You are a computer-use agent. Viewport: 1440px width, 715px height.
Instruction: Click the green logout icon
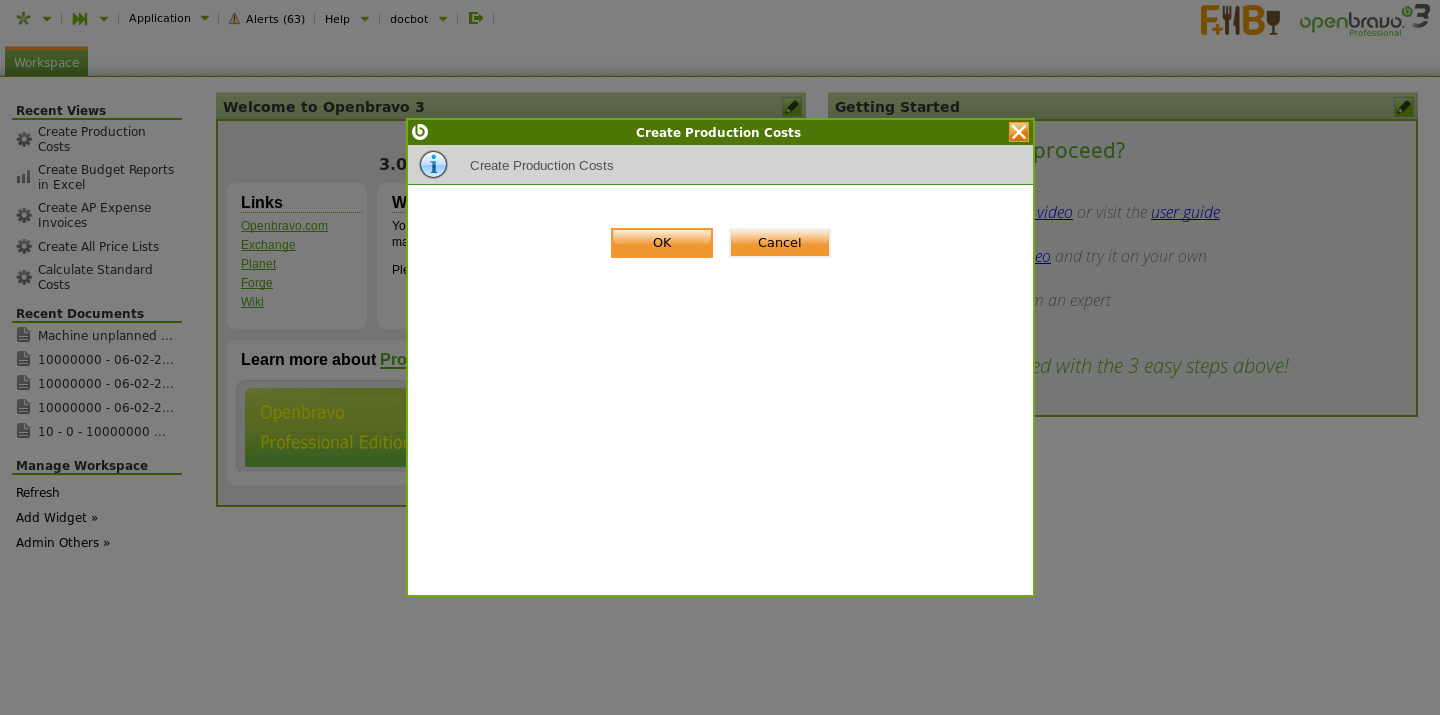click(x=476, y=18)
